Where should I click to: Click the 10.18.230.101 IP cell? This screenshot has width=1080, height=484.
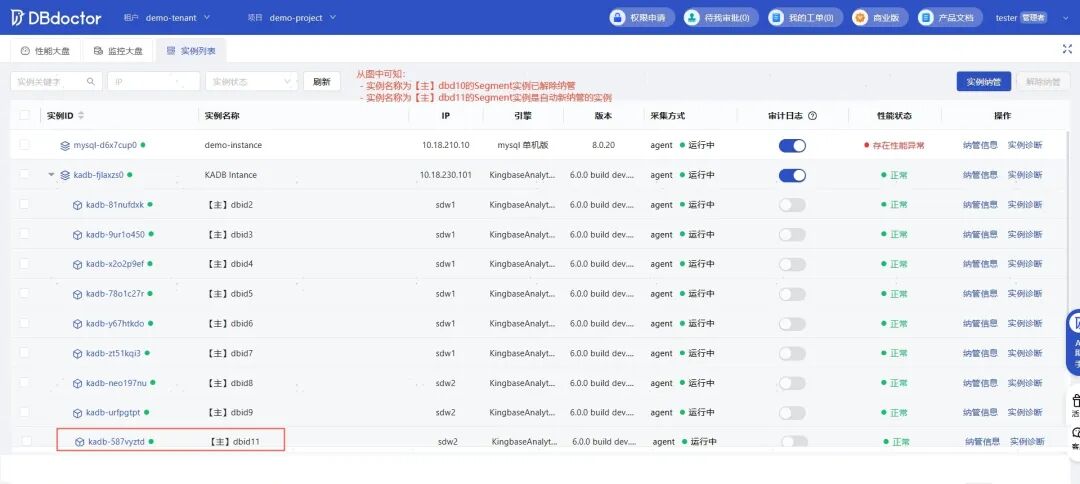pyautogui.click(x=446, y=175)
